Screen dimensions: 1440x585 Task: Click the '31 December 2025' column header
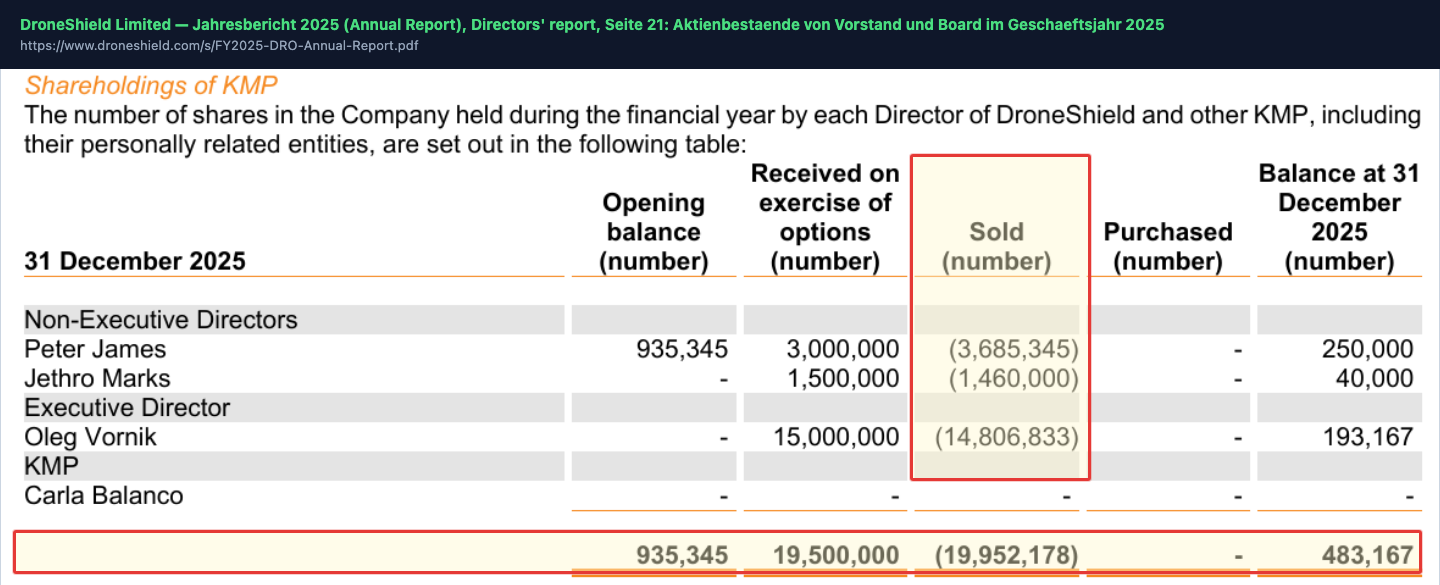135,262
